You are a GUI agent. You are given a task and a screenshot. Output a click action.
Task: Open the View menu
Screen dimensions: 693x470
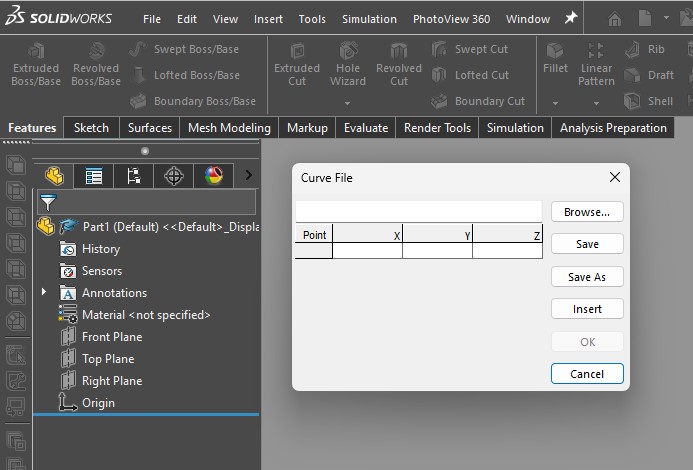[225, 19]
